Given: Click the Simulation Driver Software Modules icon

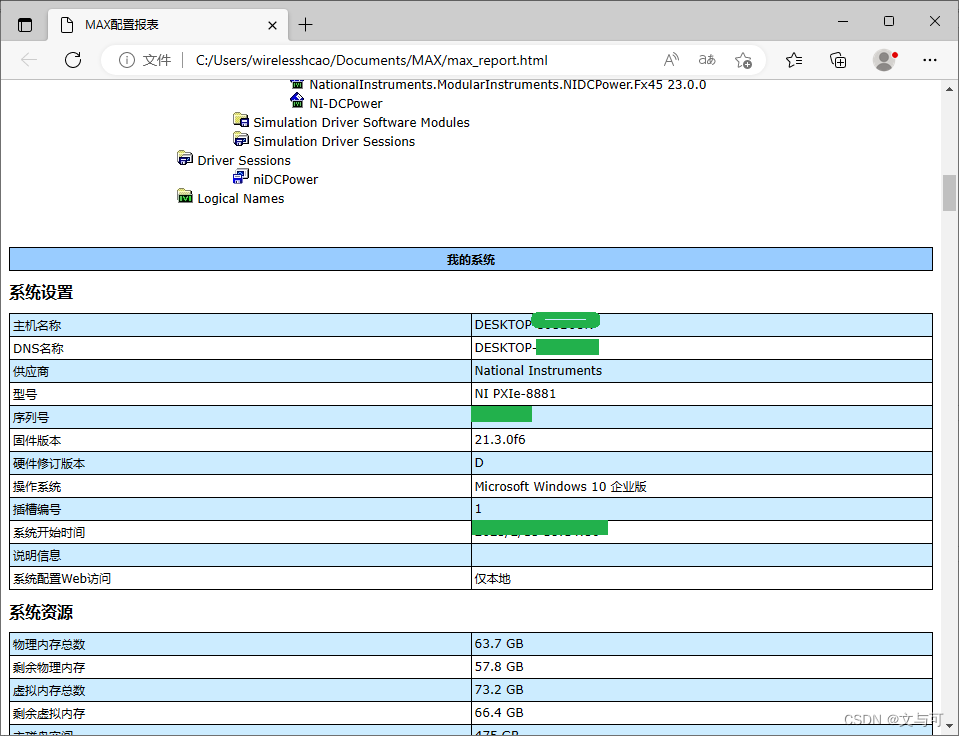Looking at the screenshot, I should (x=241, y=121).
